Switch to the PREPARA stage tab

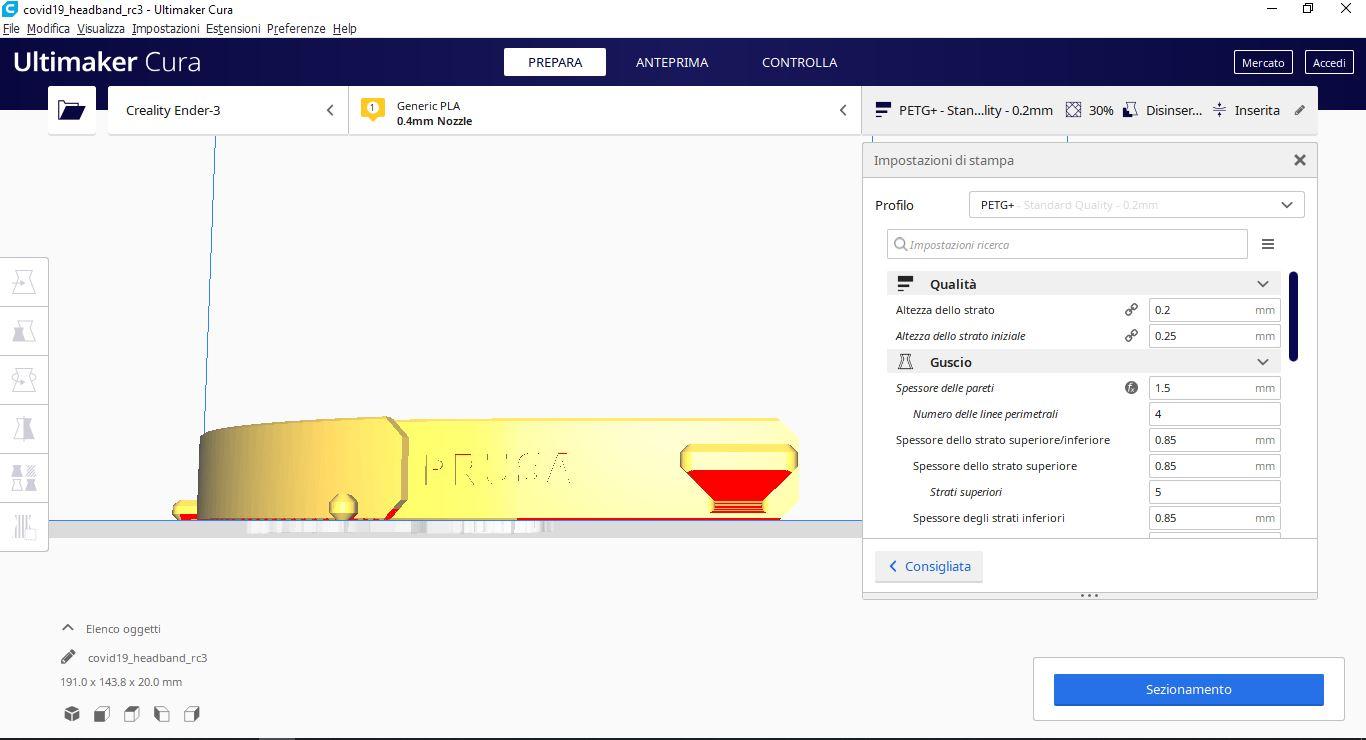[555, 62]
